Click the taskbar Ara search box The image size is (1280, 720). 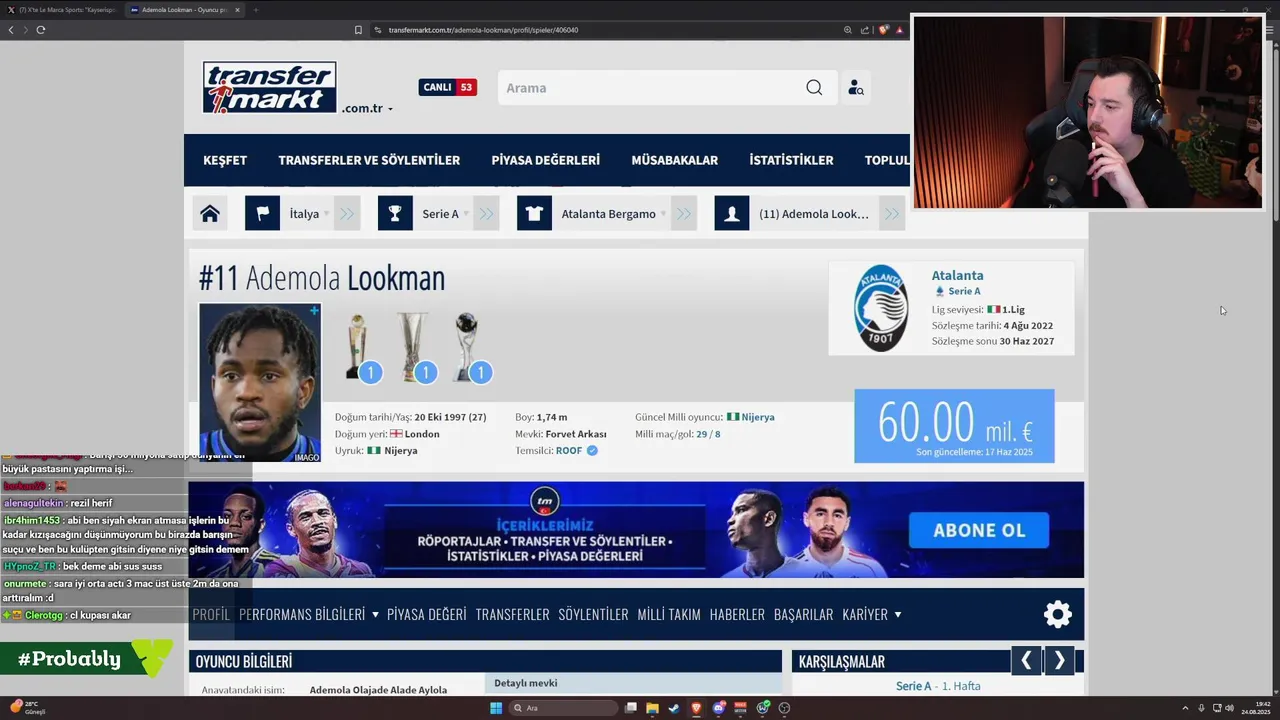tap(563, 708)
